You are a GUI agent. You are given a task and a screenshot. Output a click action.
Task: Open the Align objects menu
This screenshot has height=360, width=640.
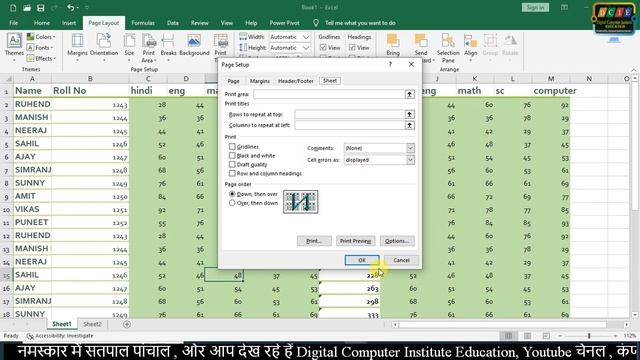point(470,47)
